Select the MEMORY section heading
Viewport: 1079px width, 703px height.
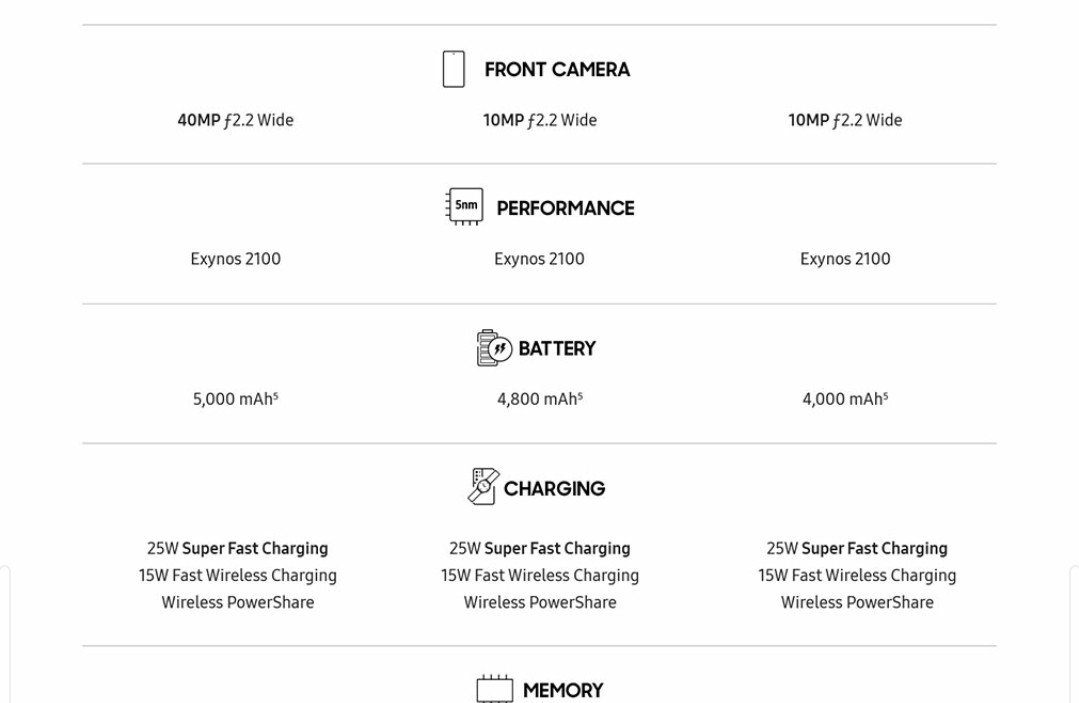(x=563, y=691)
